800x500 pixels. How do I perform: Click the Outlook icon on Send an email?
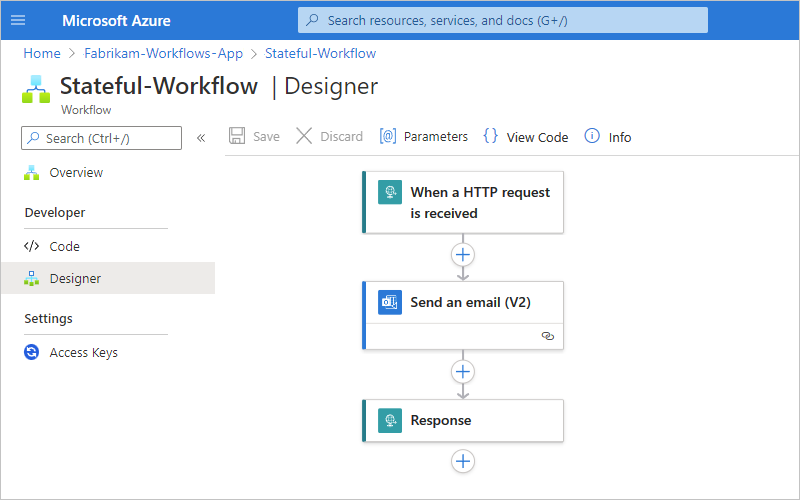[x=390, y=302]
